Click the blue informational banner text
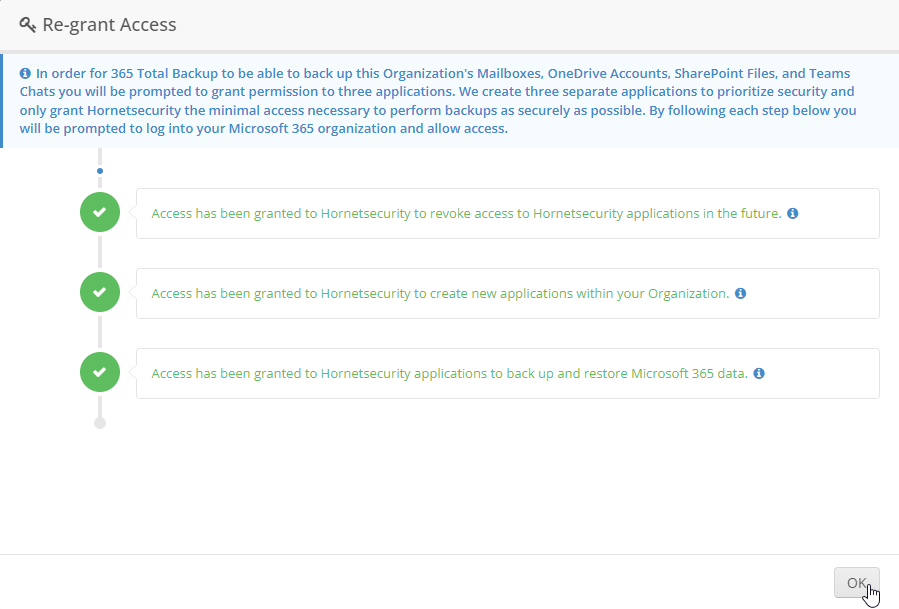Image resolution: width=899 pixels, height=609 pixels. (x=440, y=100)
